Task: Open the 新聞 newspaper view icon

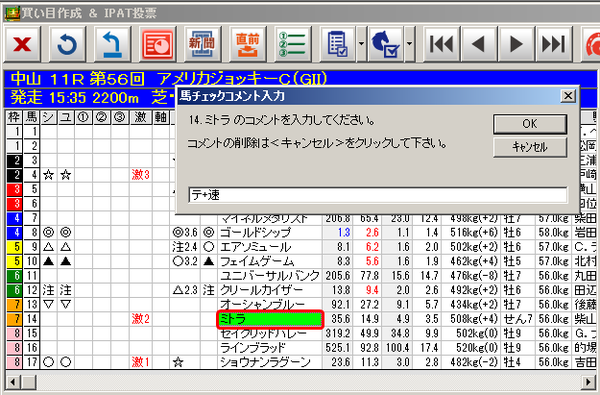Action: [x=202, y=44]
